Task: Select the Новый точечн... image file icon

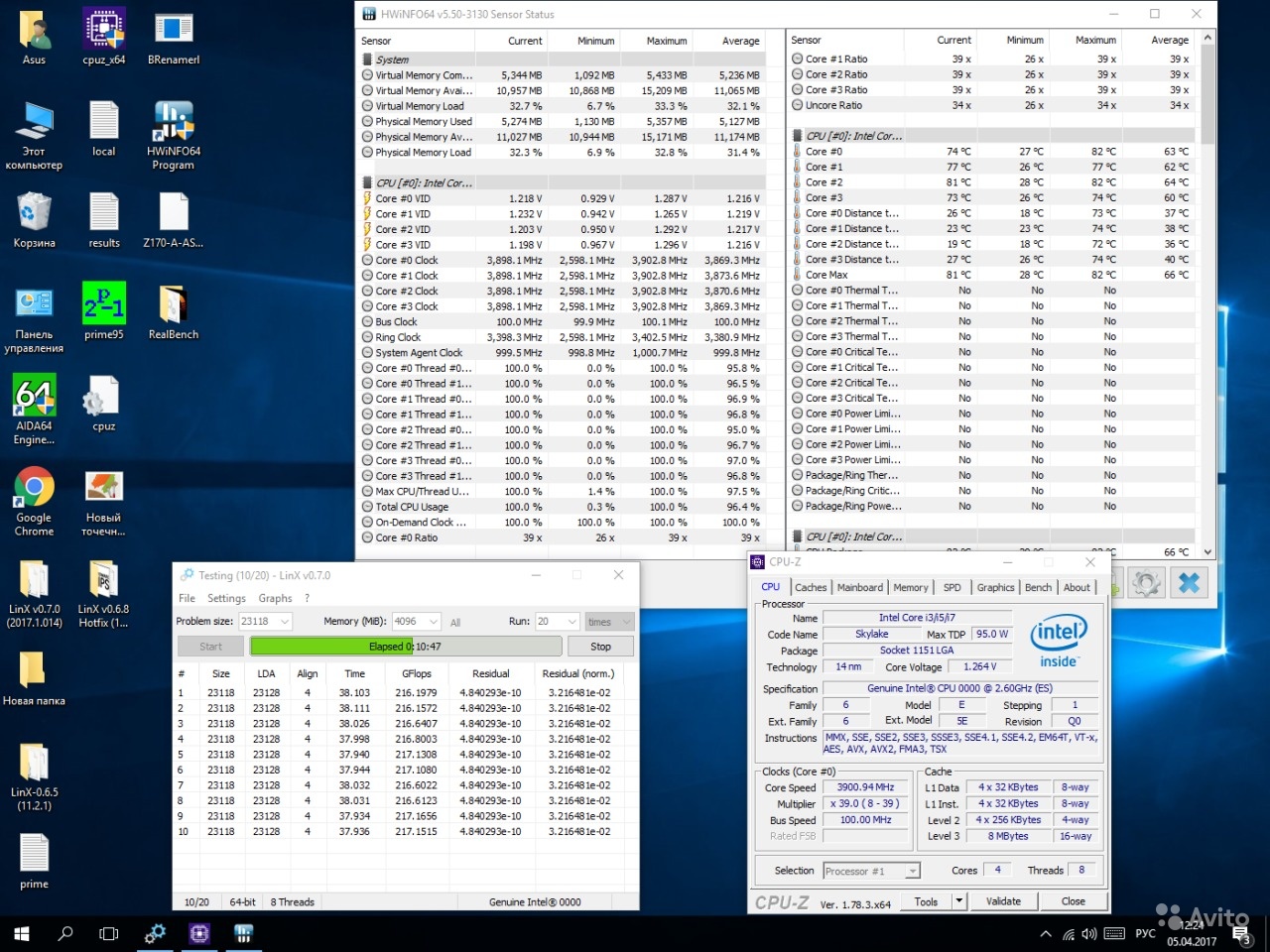Action: point(103,502)
